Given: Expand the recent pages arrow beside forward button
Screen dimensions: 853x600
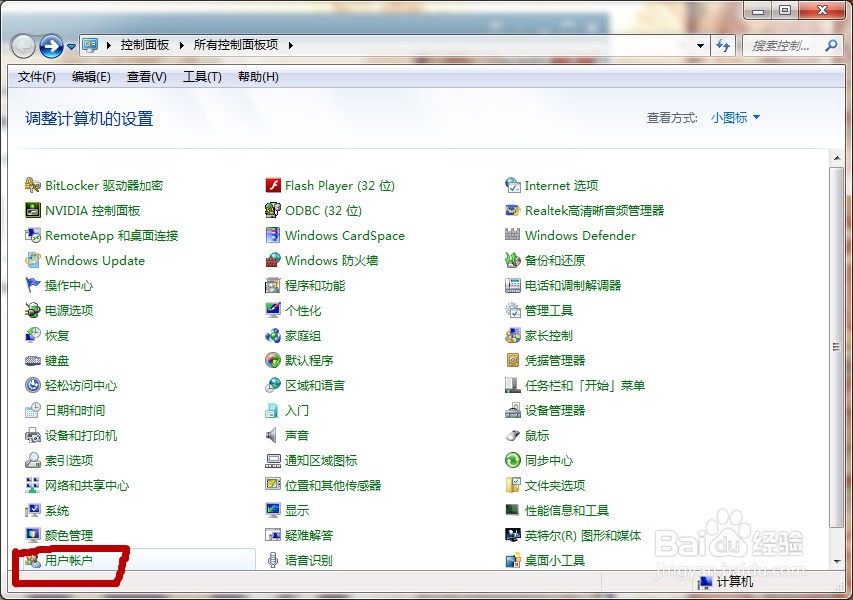Looking at the screenshot, I should click(x=72, y=46).
